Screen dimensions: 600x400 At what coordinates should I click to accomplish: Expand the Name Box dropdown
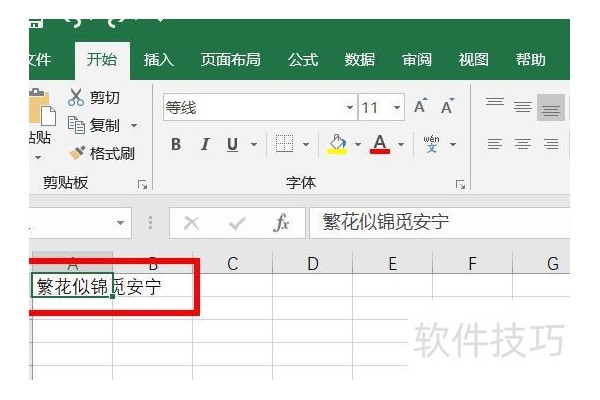coord(121,222)
